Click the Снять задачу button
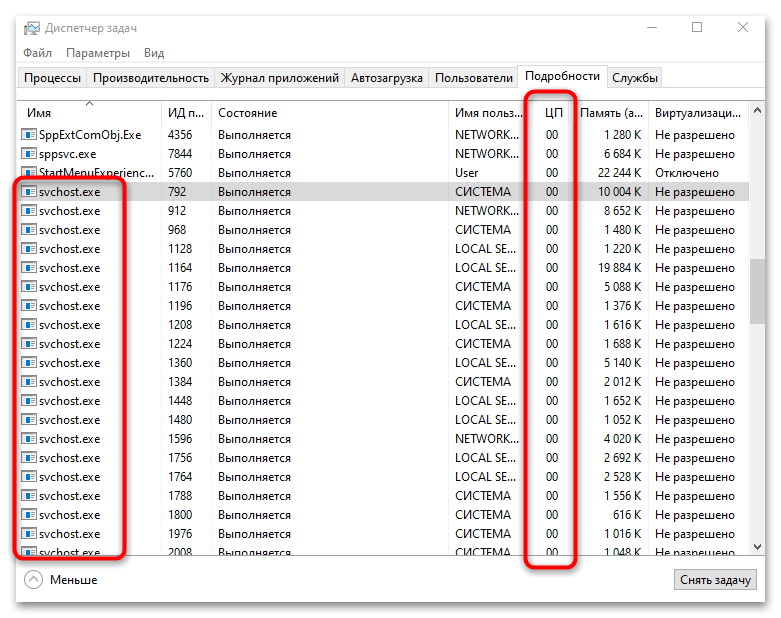 715,580
